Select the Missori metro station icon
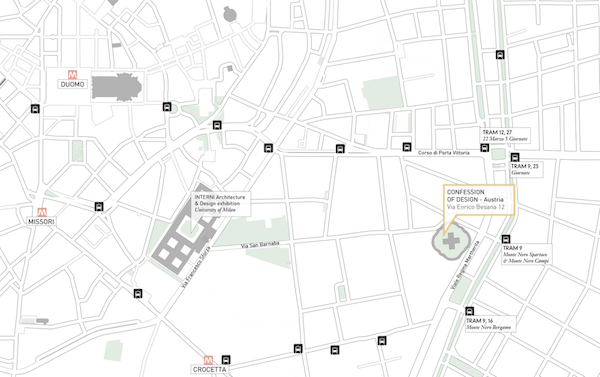This screenshot has width=600, height=377. [x=42, y=212]
